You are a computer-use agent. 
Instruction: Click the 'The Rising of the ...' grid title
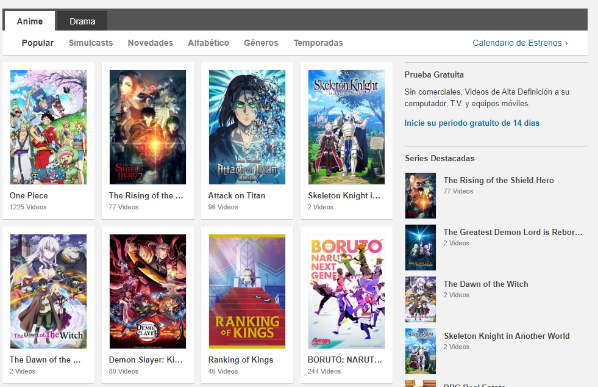(x=146, y=196)
